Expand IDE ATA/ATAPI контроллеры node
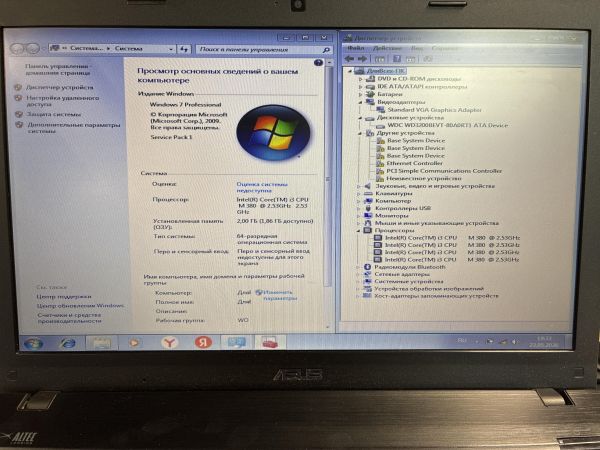600x450 pixels. coord(360,87)
